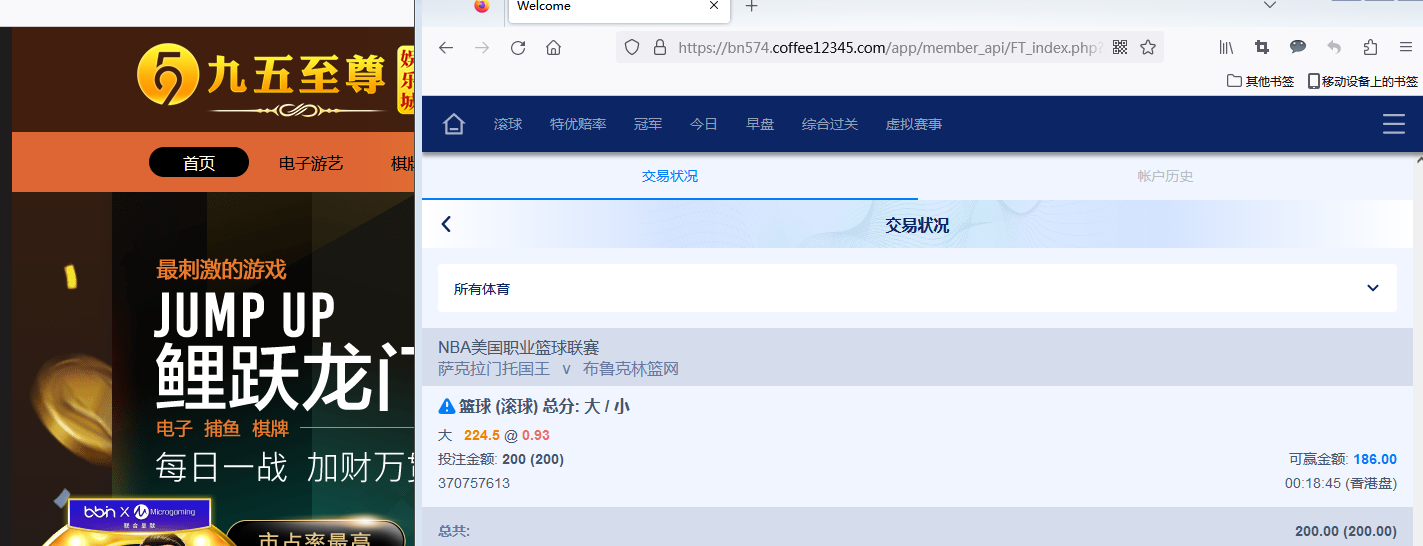
Task: Click the NBA美国职业篮球联赛 league title
Action: (x=518, y=347)
